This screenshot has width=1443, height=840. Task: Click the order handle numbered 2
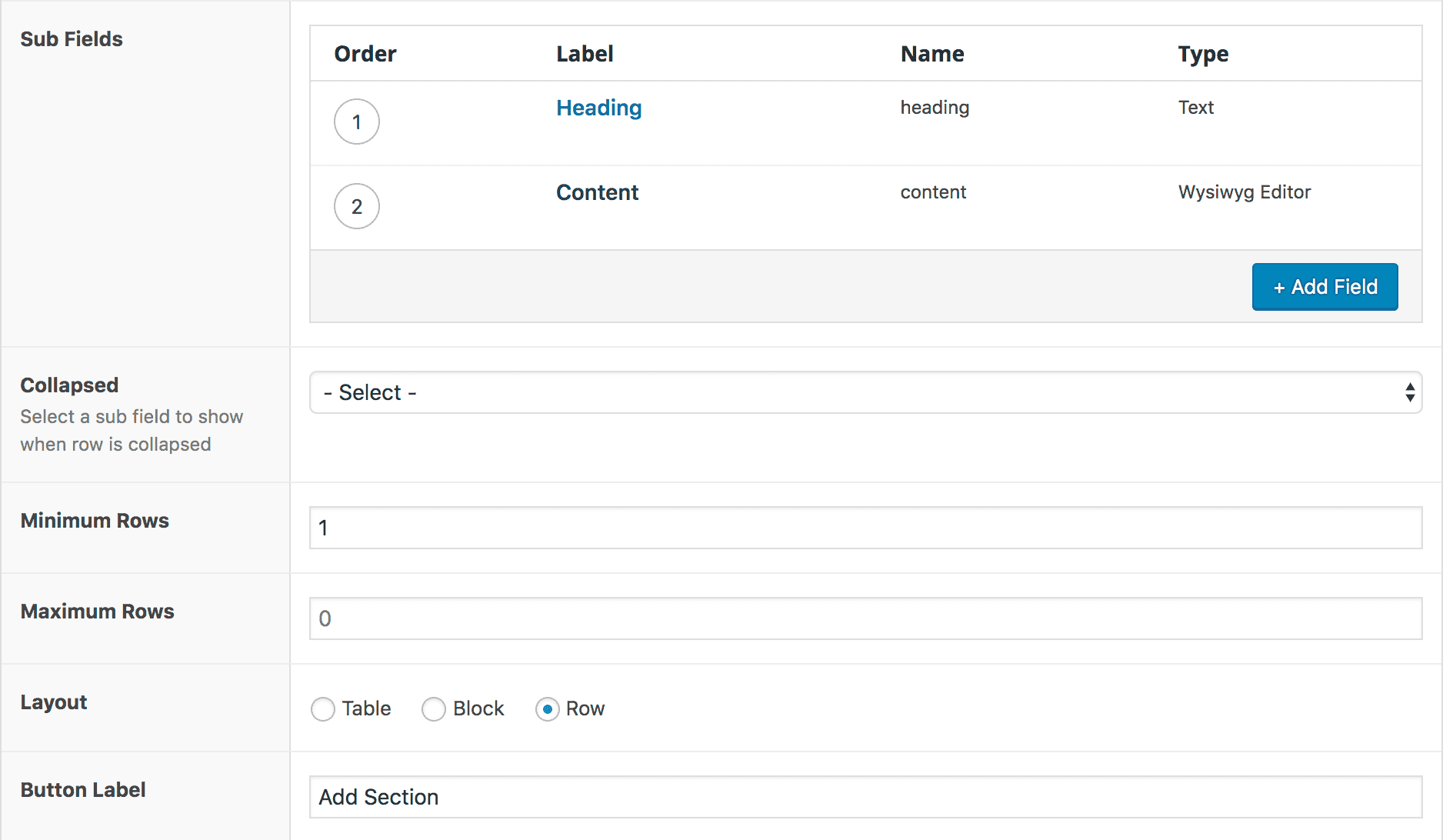click(x=356, y=206)
